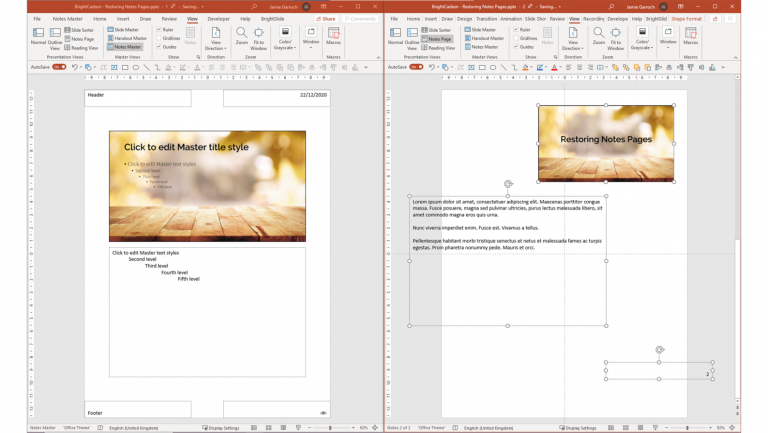768x433 pixels.
Task: Expand View Direction dropdown in left window
Action: [216, 39]
